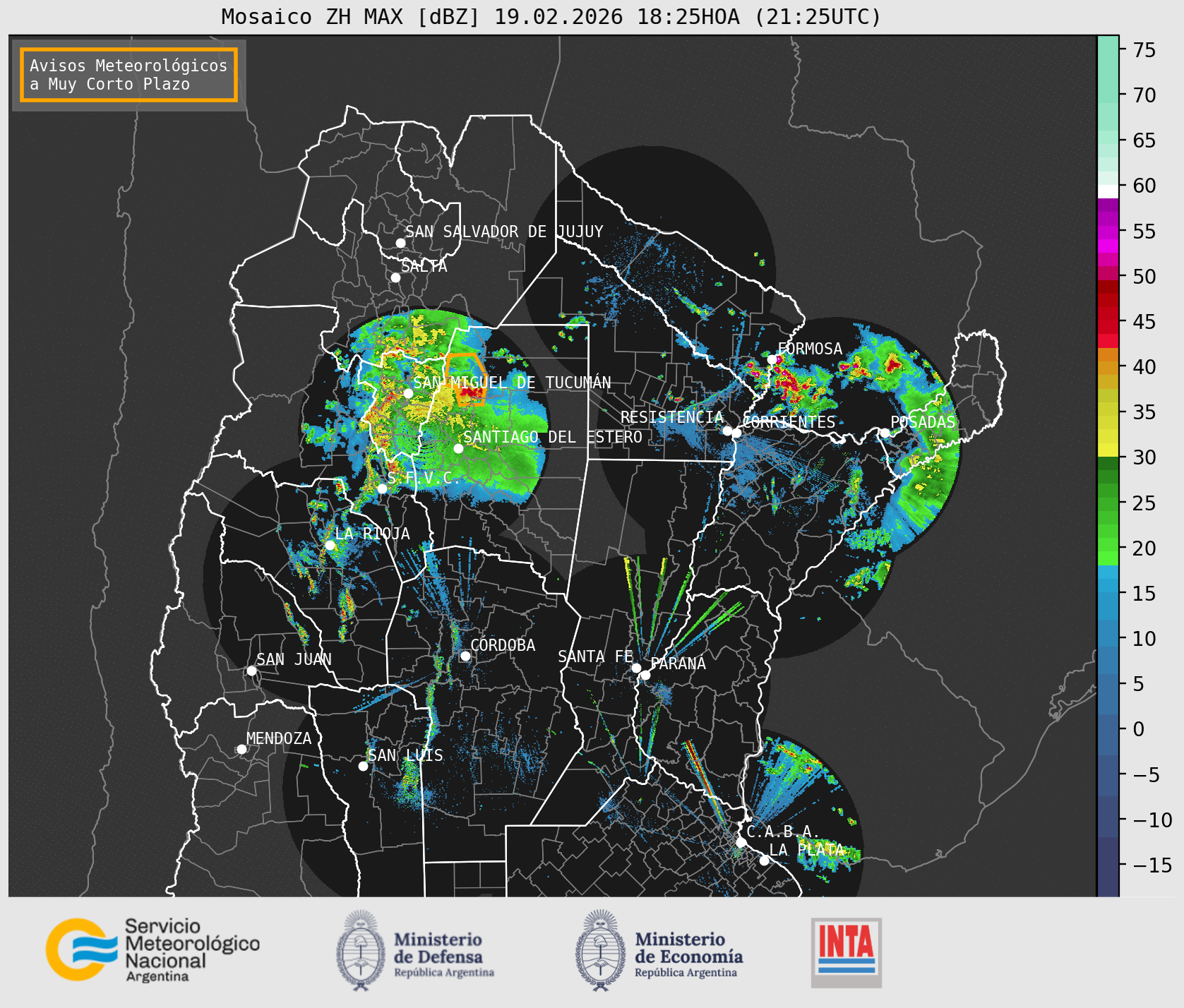This screenshot has height=1008, width=1184.
Task: Click the 75 value on the color scale
Action: point(1144,50)
